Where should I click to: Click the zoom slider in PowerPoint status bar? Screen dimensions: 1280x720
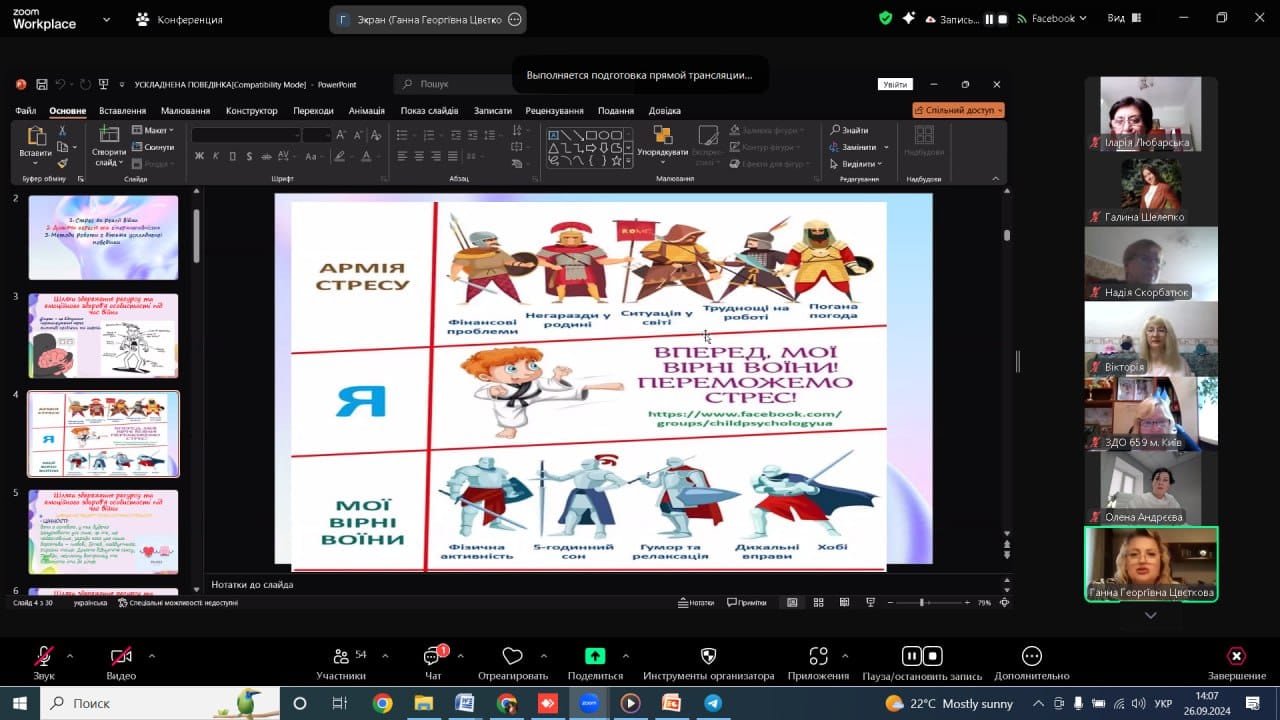[x=927, y=603]
